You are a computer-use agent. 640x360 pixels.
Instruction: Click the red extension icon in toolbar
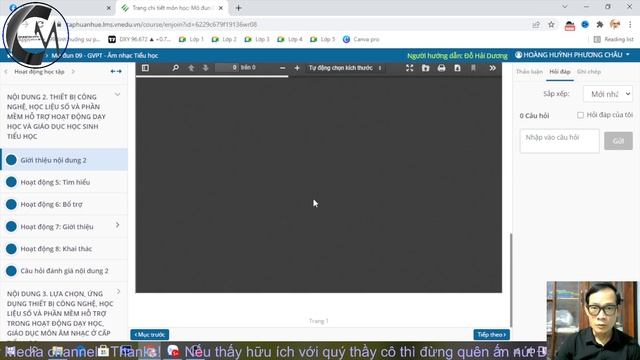[x=570, y=25]
